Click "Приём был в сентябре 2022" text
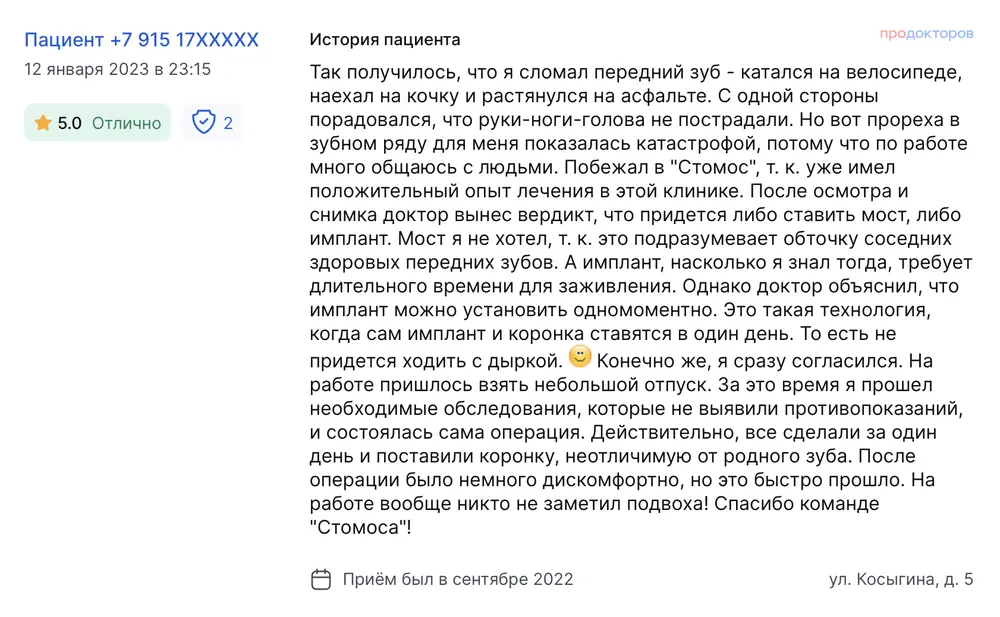 [458, 579]
